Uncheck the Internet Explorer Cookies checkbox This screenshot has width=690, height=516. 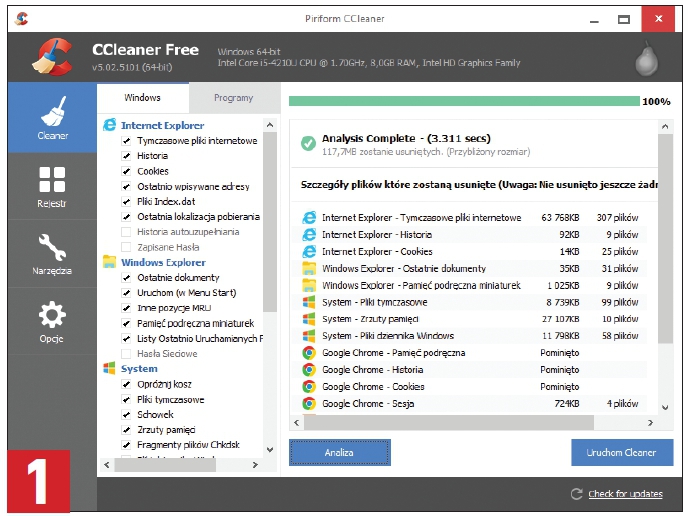(x=126, y=171)
